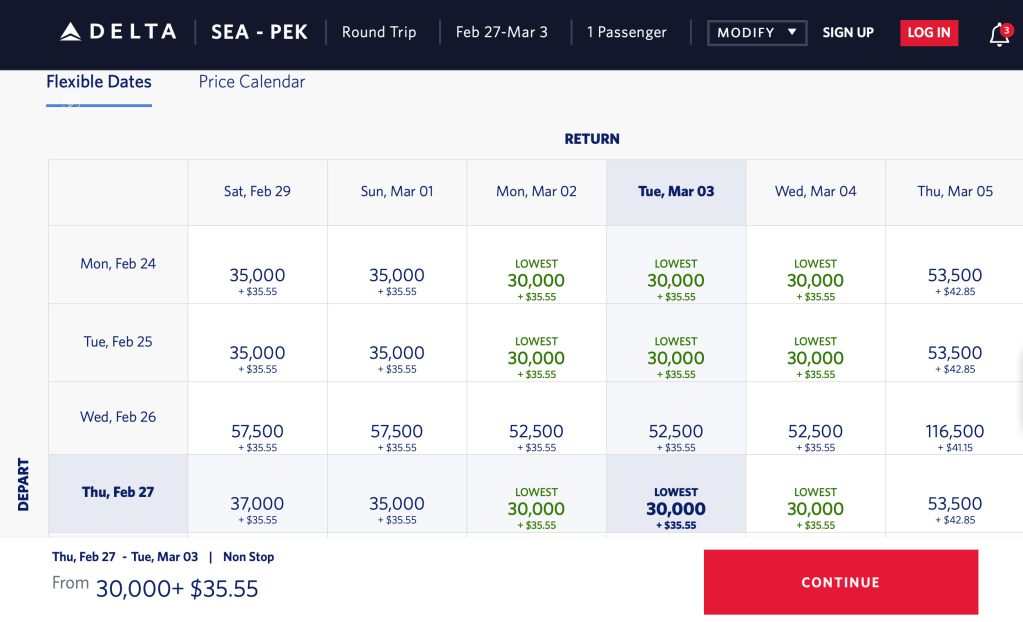
Task: Click the 1 Passenger label in header
Action: pyautogui.click(x=627, y=32)
